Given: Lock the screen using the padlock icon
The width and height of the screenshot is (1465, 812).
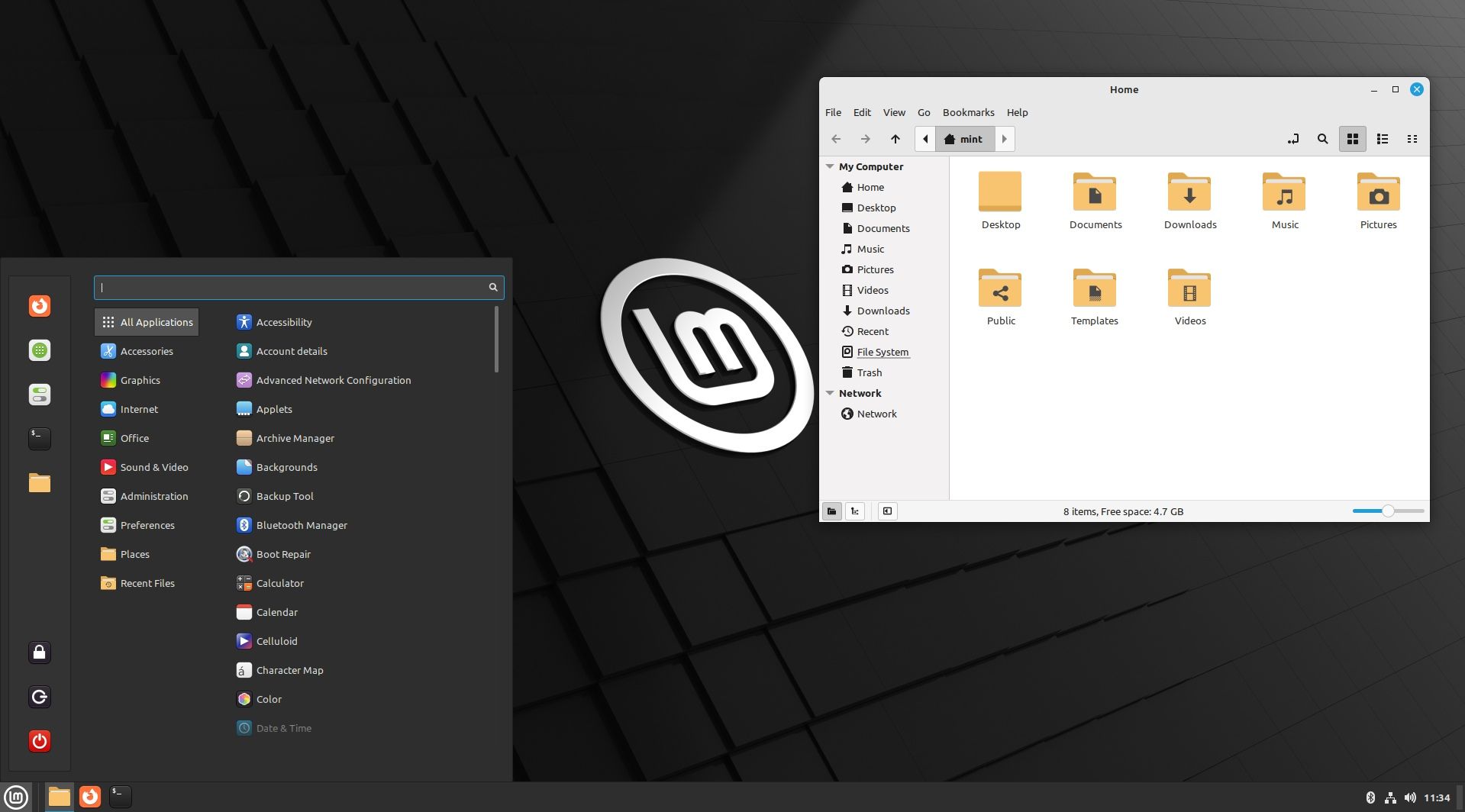Looking at the screenshot, I should (x=40, y=652).
